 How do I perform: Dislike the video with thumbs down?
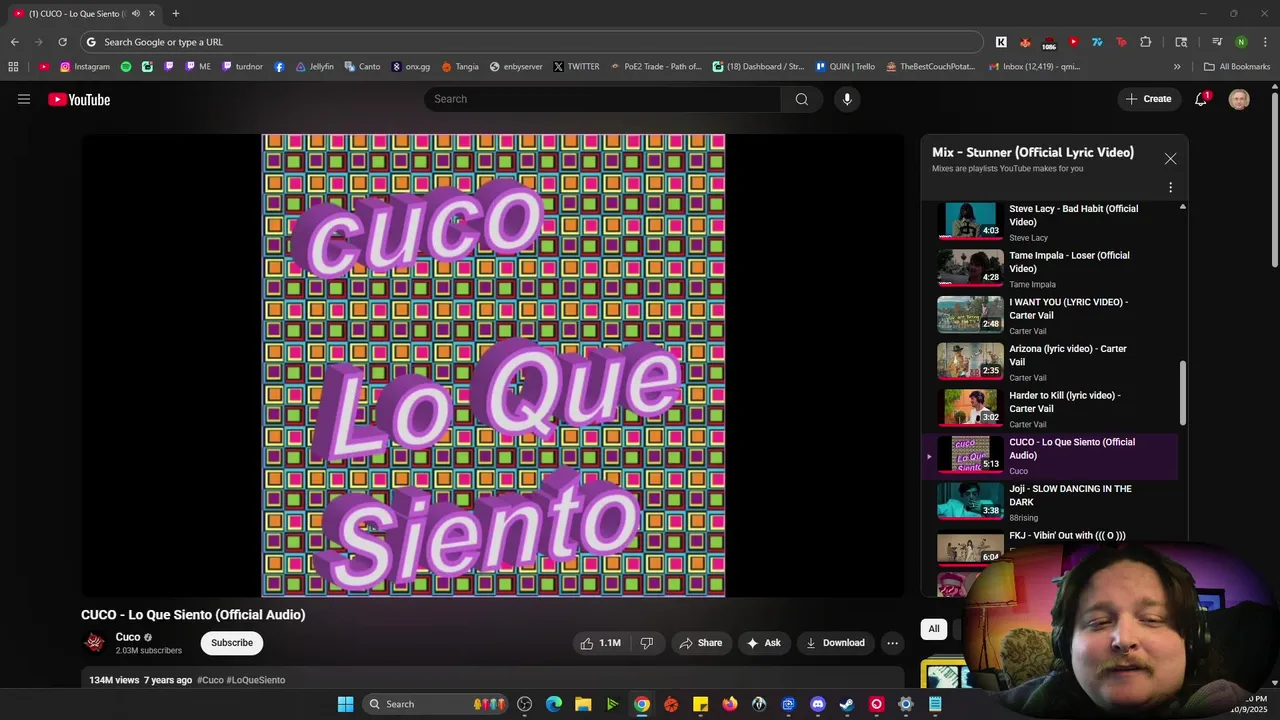coord(647,643)
